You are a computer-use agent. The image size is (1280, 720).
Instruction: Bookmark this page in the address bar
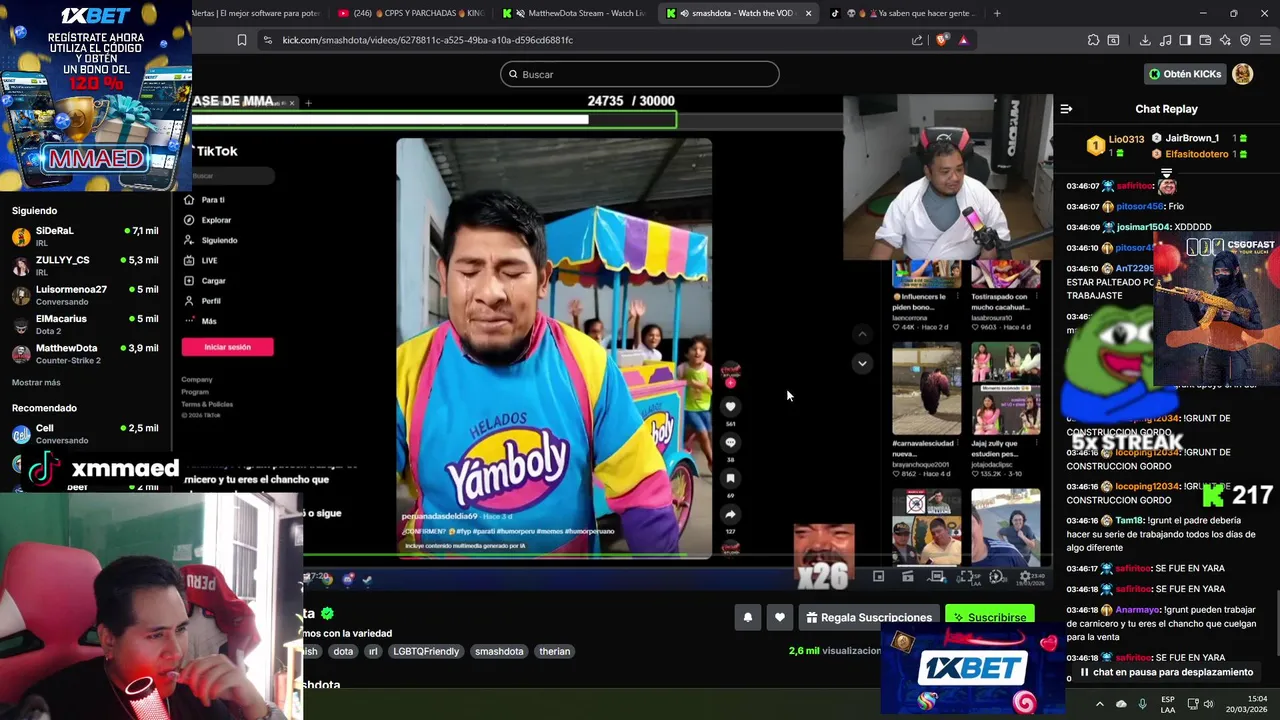[242, 40]
